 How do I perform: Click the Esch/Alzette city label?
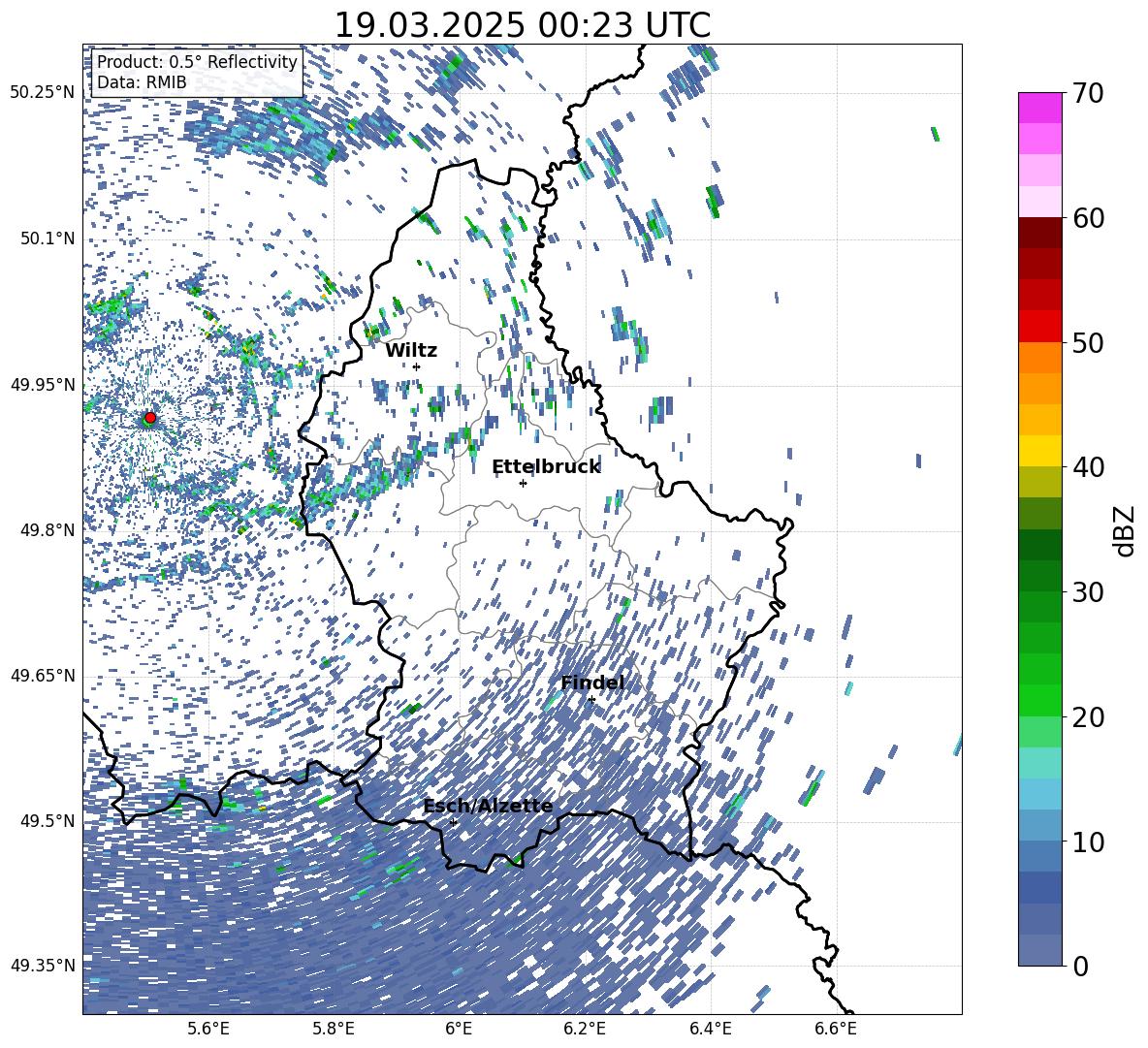point(488,807)
